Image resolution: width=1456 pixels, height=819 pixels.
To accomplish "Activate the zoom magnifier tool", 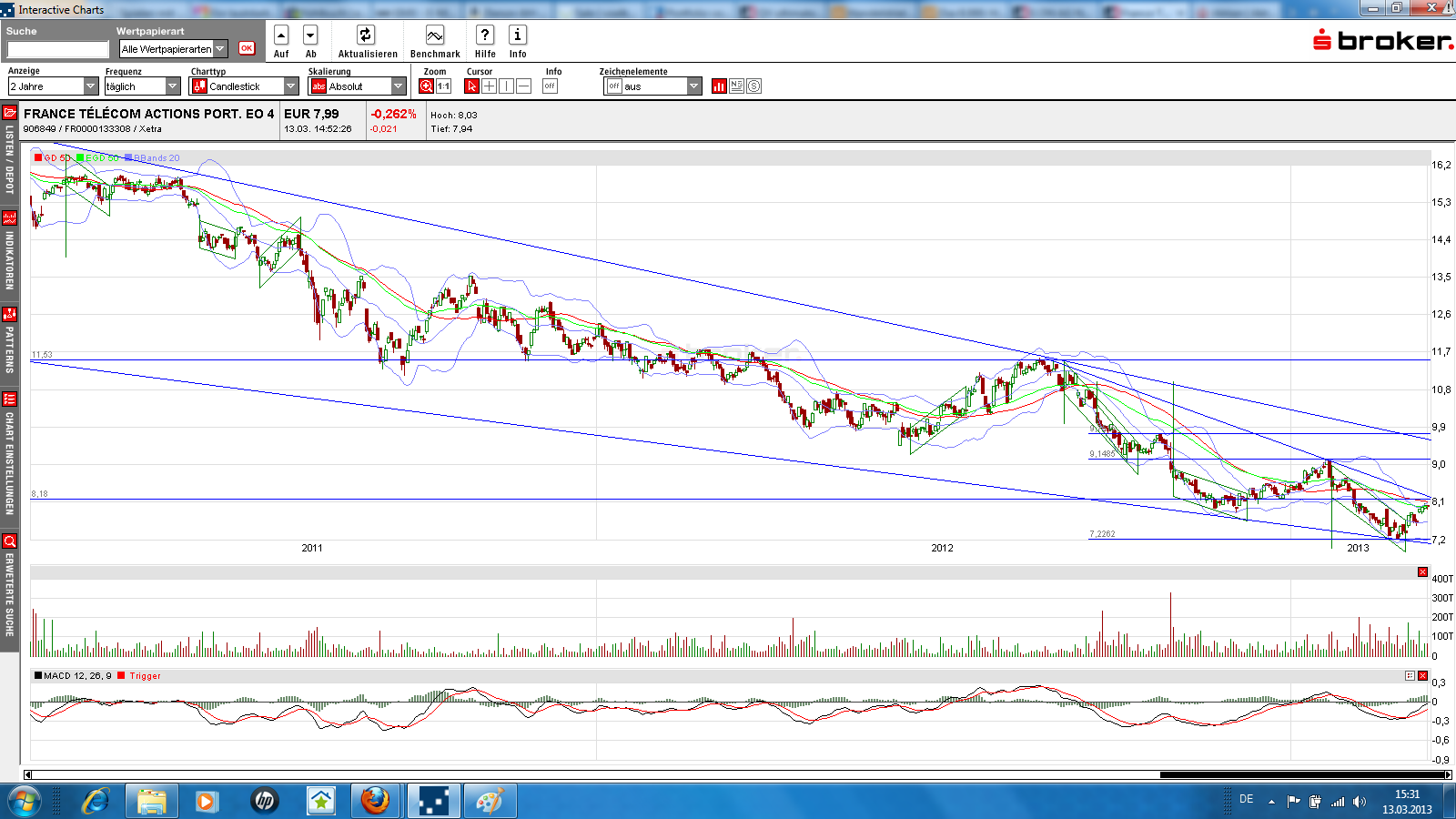I will click(x=427, y=85).
